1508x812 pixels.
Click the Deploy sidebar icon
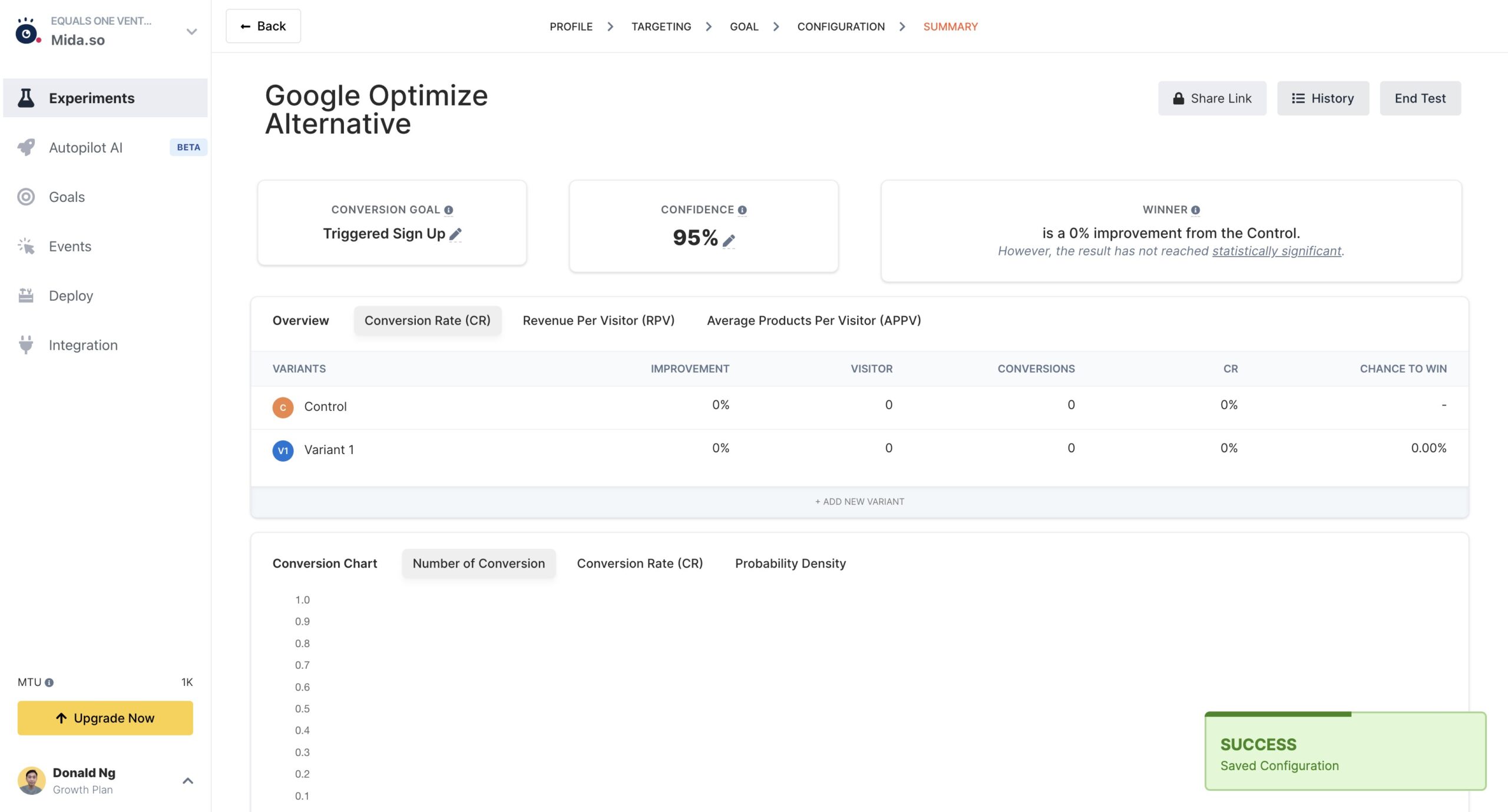coord(26,296)
